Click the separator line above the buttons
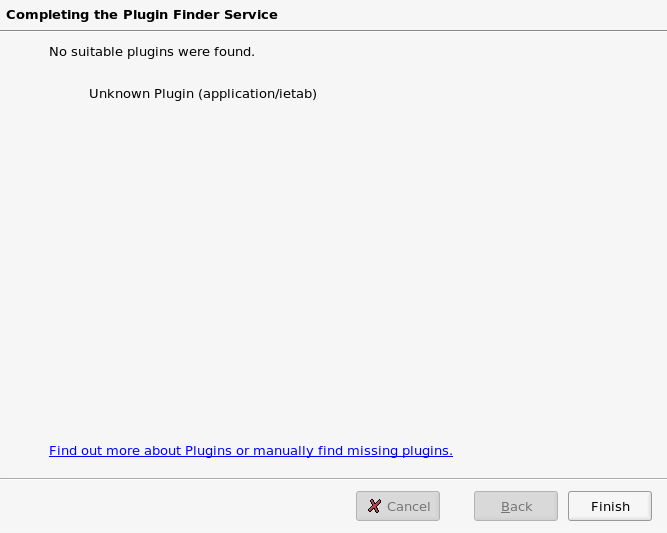This screenshot has height=533, width=667. [x=333, y=478]
